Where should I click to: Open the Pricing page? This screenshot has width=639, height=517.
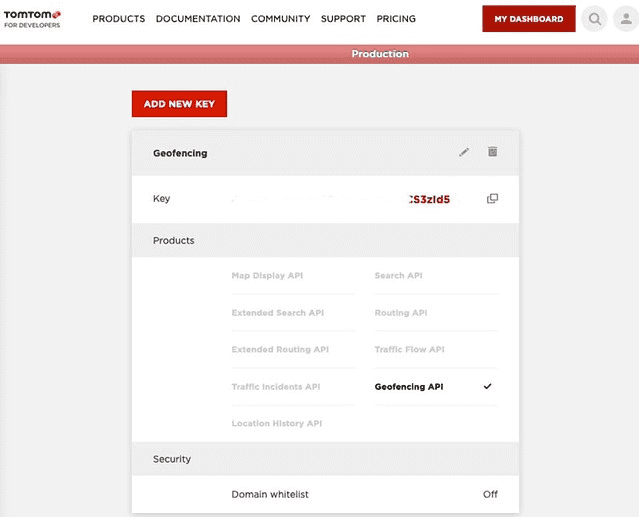(396, 19)
